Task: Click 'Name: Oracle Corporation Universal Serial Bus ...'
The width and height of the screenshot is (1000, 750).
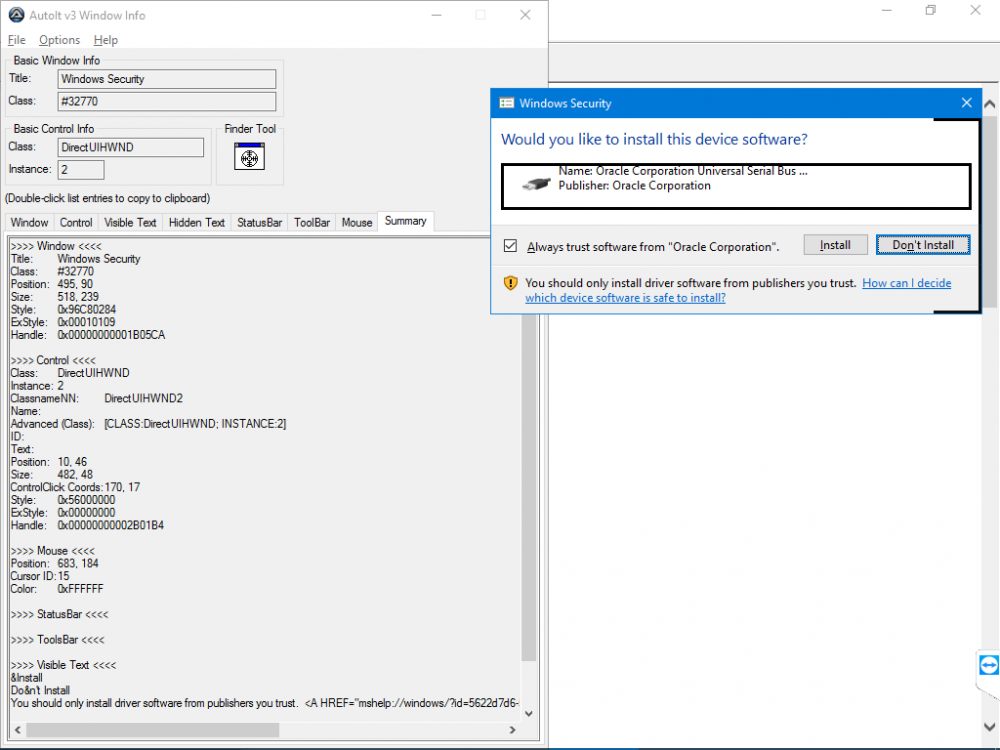Action: pos(683,171)
